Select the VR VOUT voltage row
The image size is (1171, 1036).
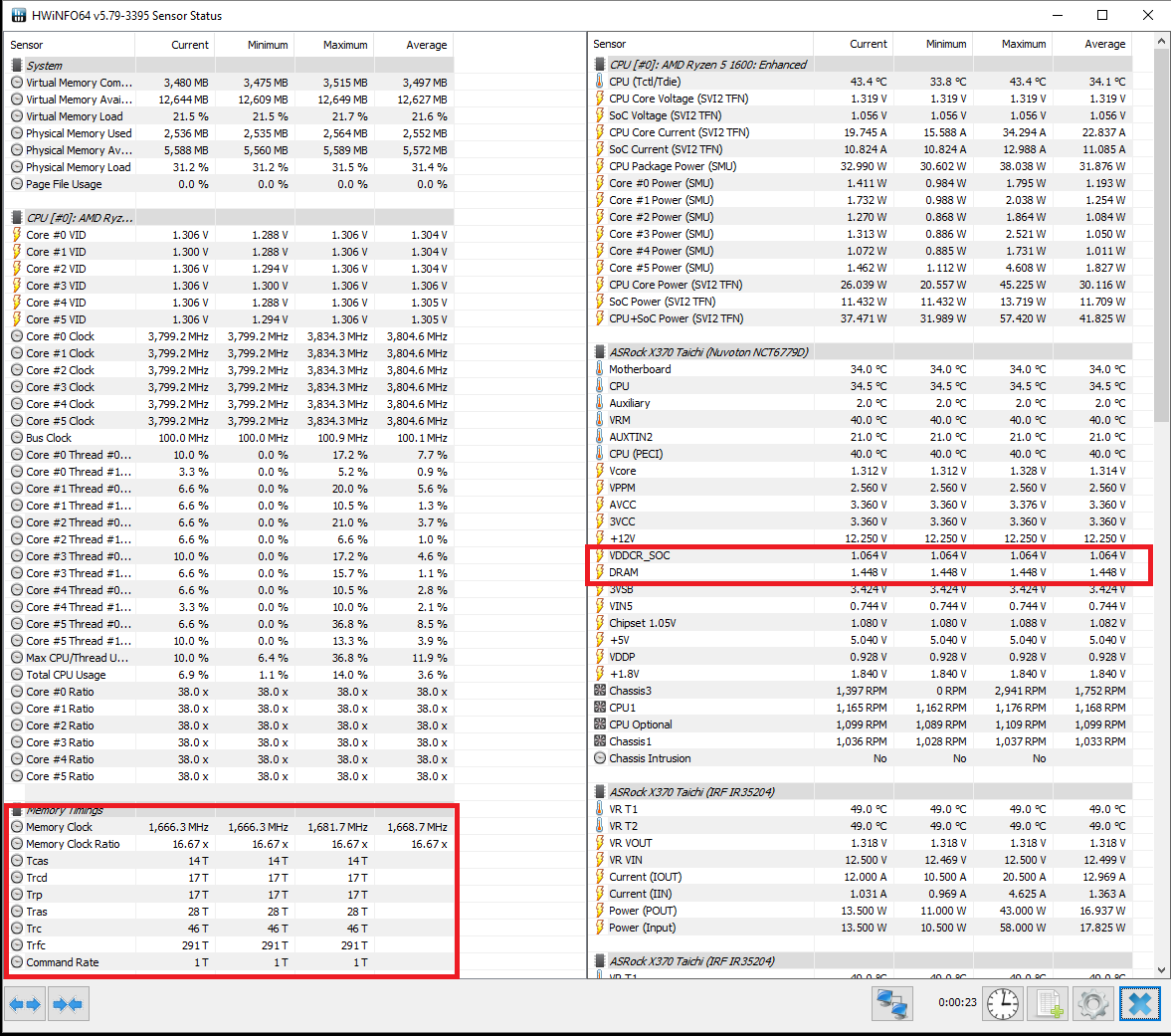[x=860, y=843]
